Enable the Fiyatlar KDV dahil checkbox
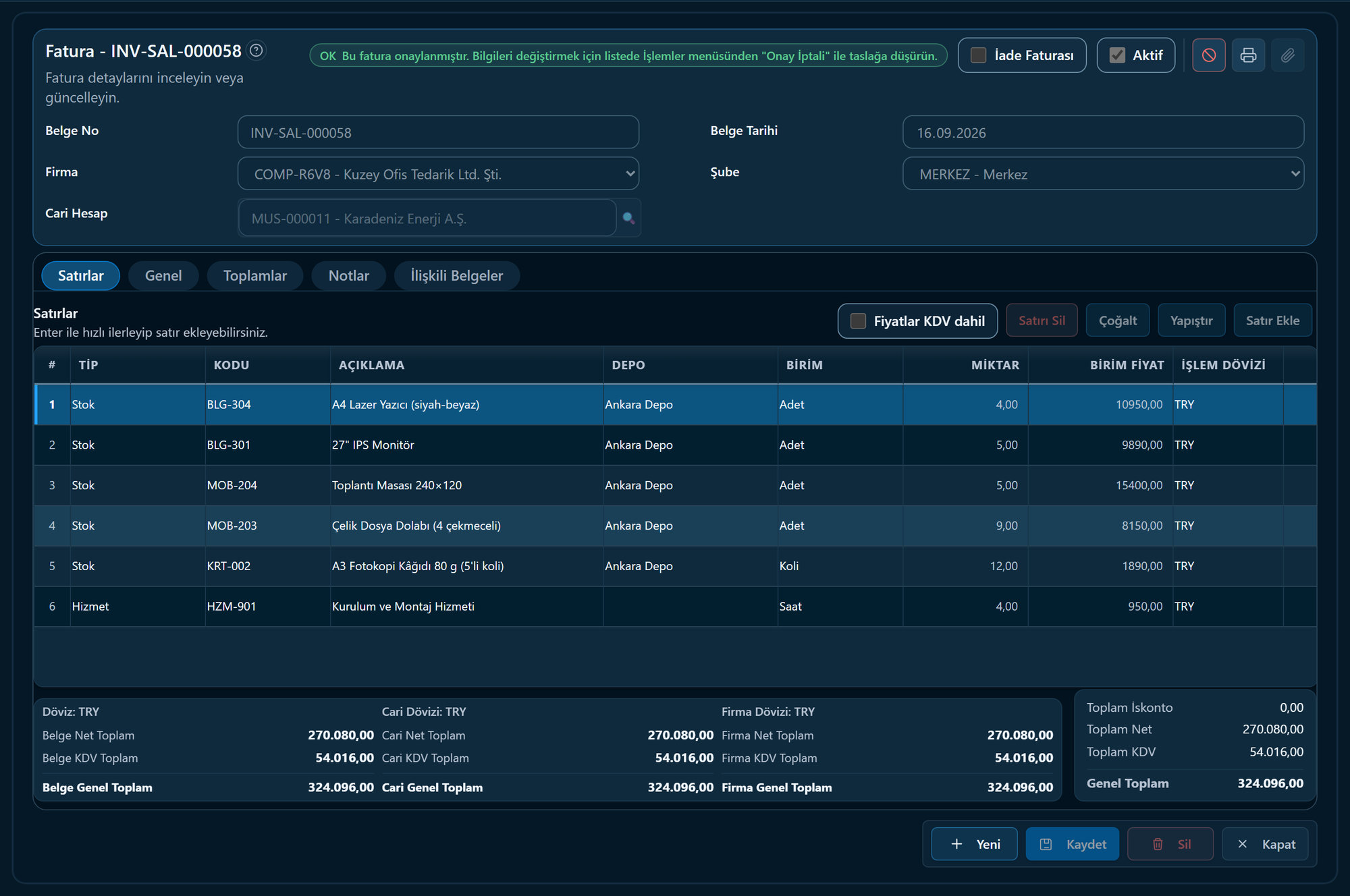This screenshot has width=1350, height=896. click(858, 321)
